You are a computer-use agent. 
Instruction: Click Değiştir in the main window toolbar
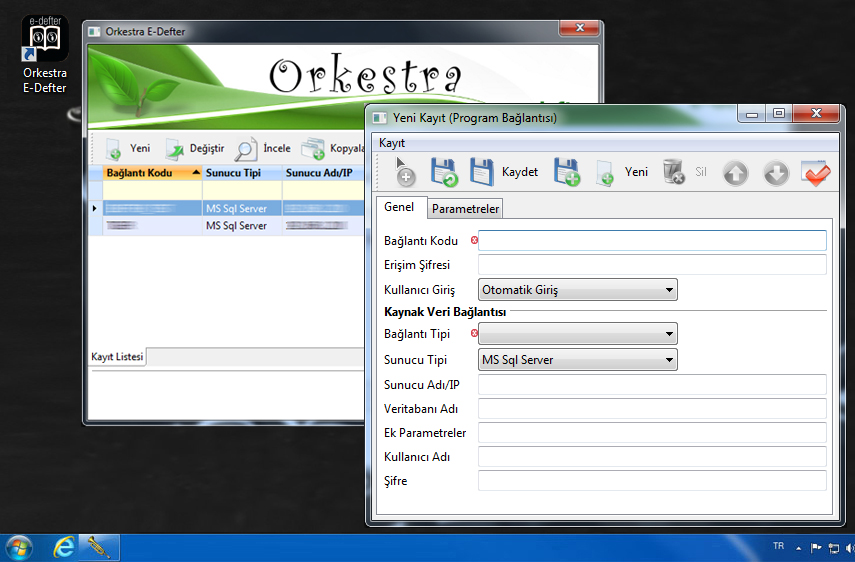coord(195,149)
